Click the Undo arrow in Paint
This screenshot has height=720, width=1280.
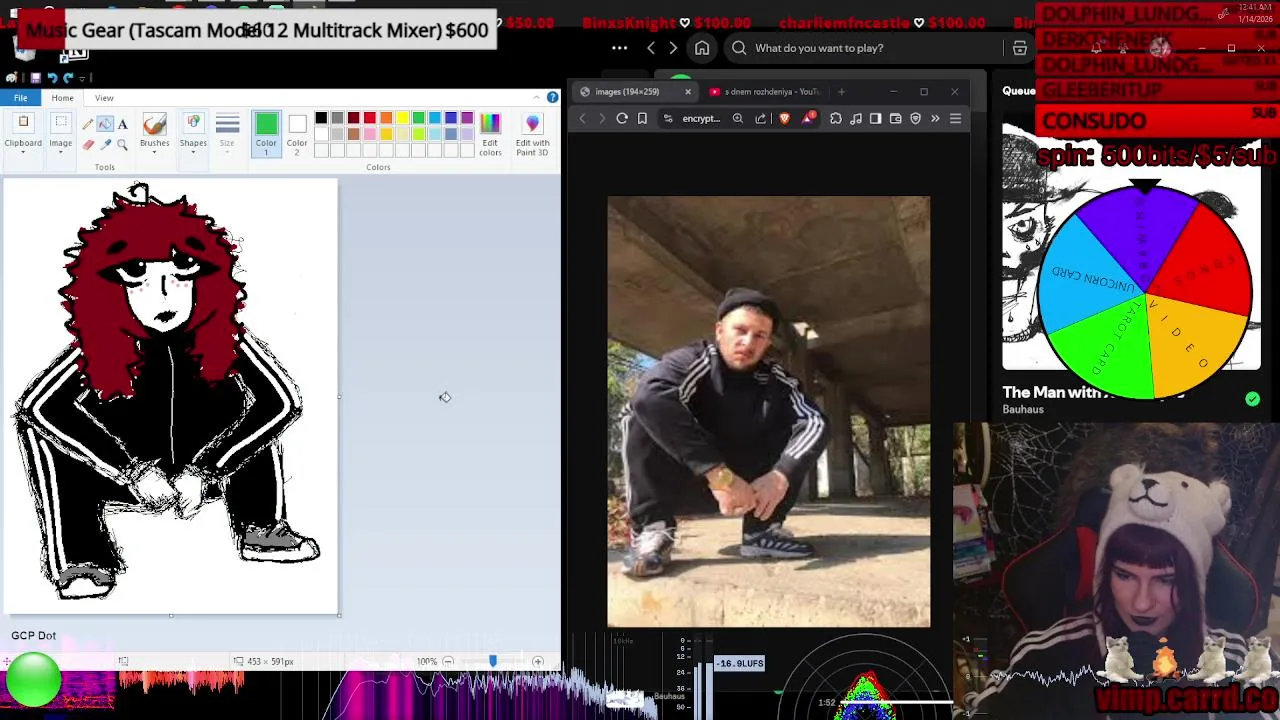pos(52,78)
